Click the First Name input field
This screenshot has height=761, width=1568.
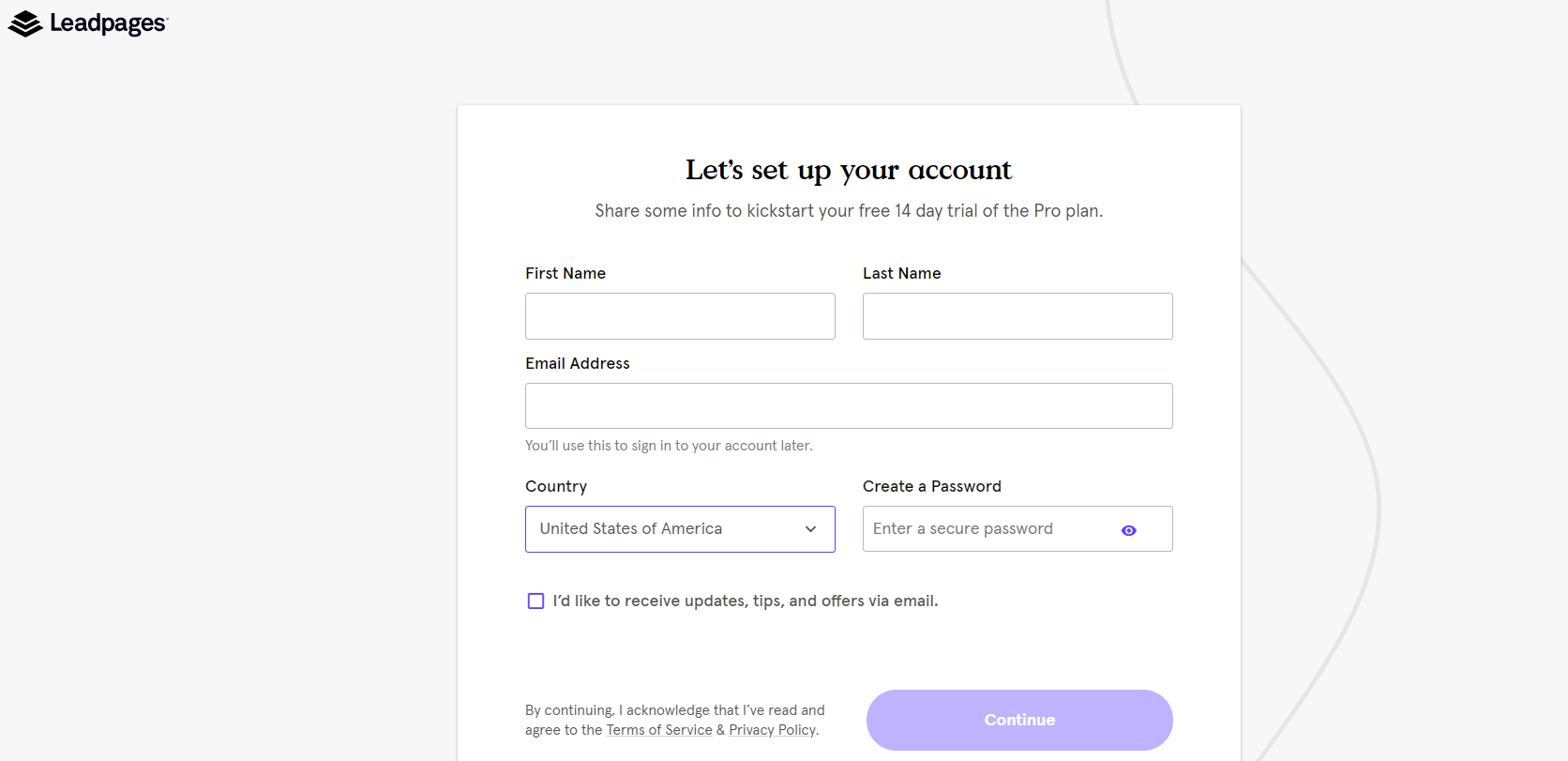coord(680,316)
